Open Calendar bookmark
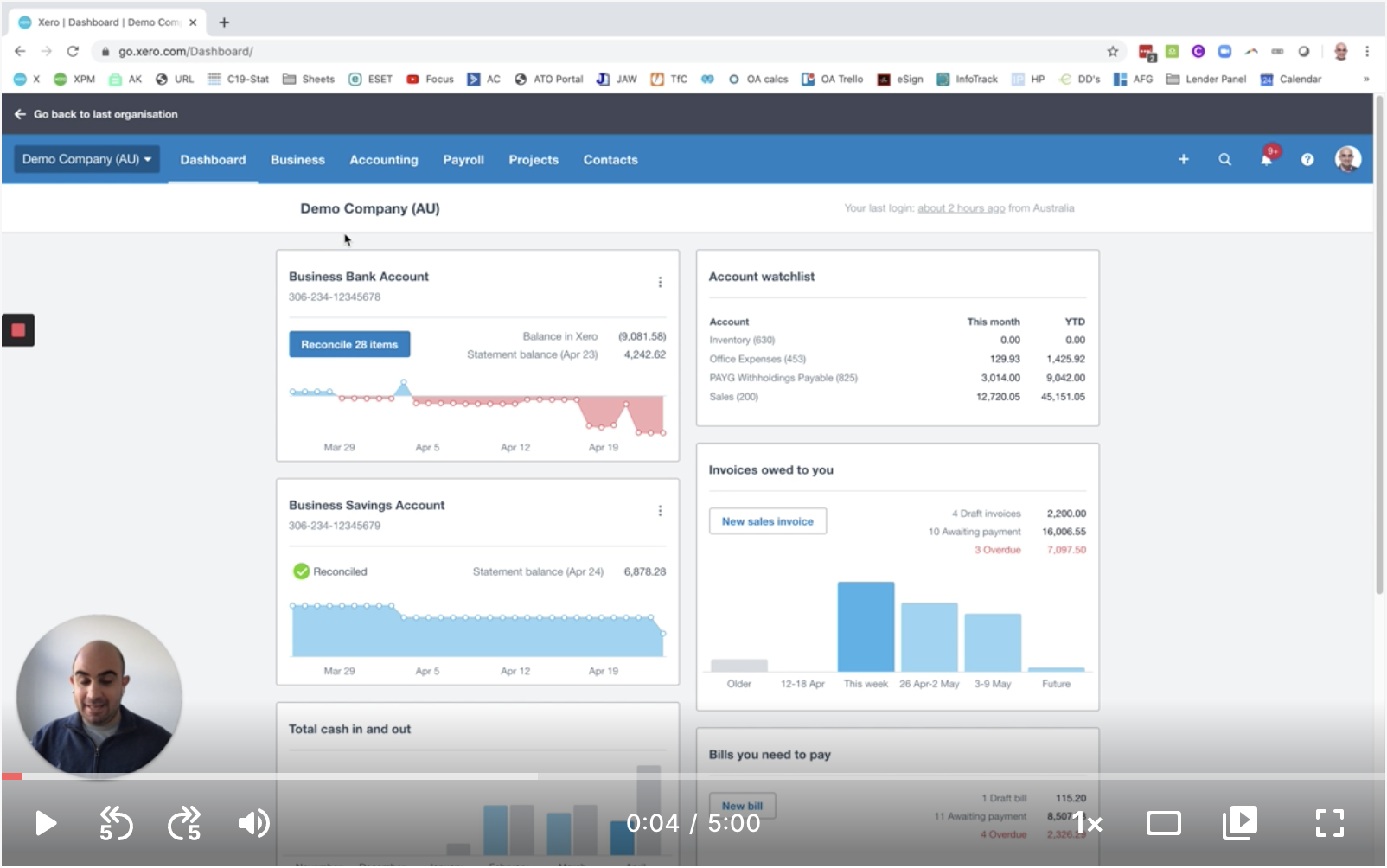Viewport: 1387px width, 868px height. (1290, 79)
